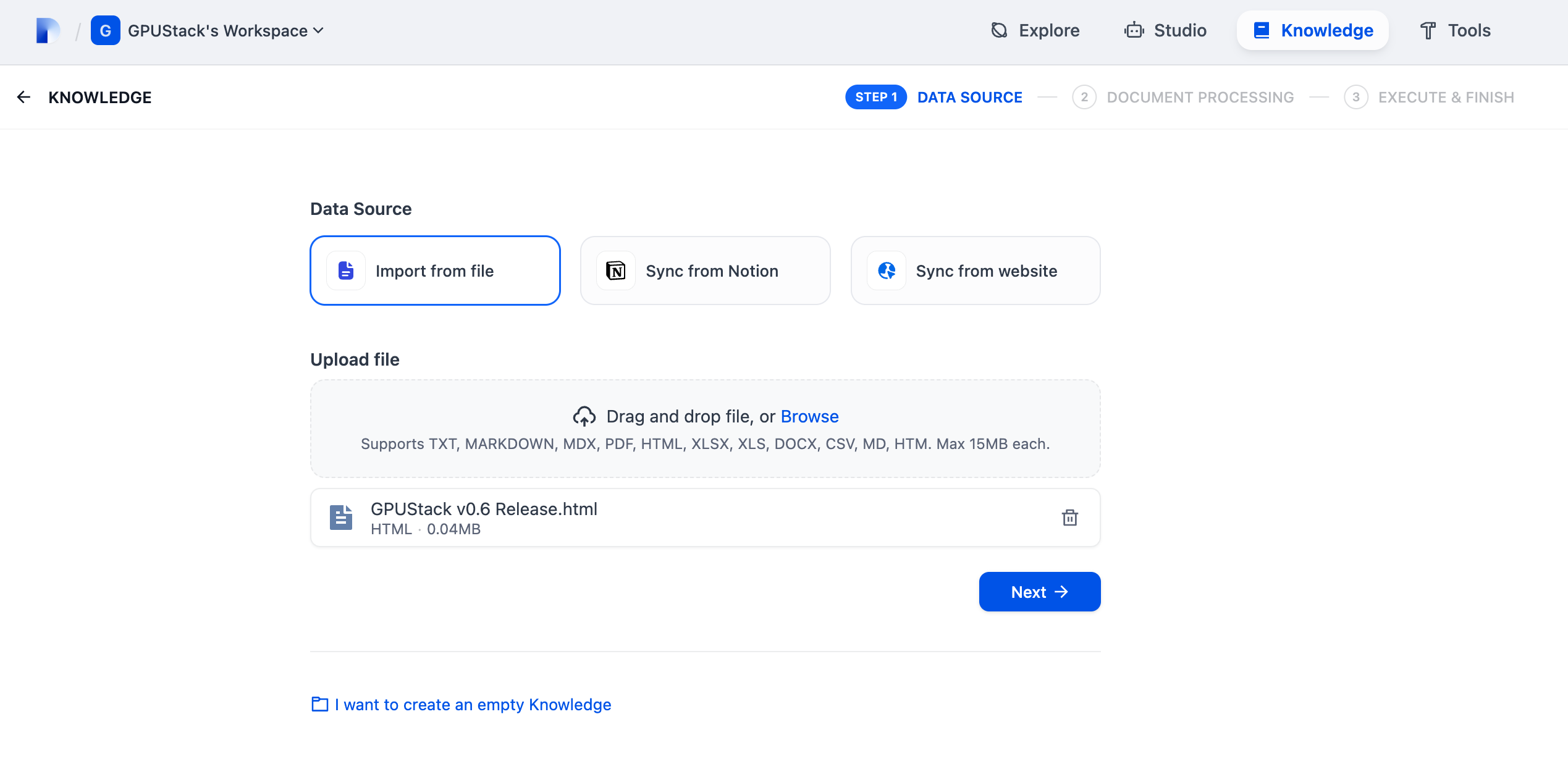The height and width of the screenshot is (772, 1568).
Task: Click the Notion logo icon
Action: 615,271
